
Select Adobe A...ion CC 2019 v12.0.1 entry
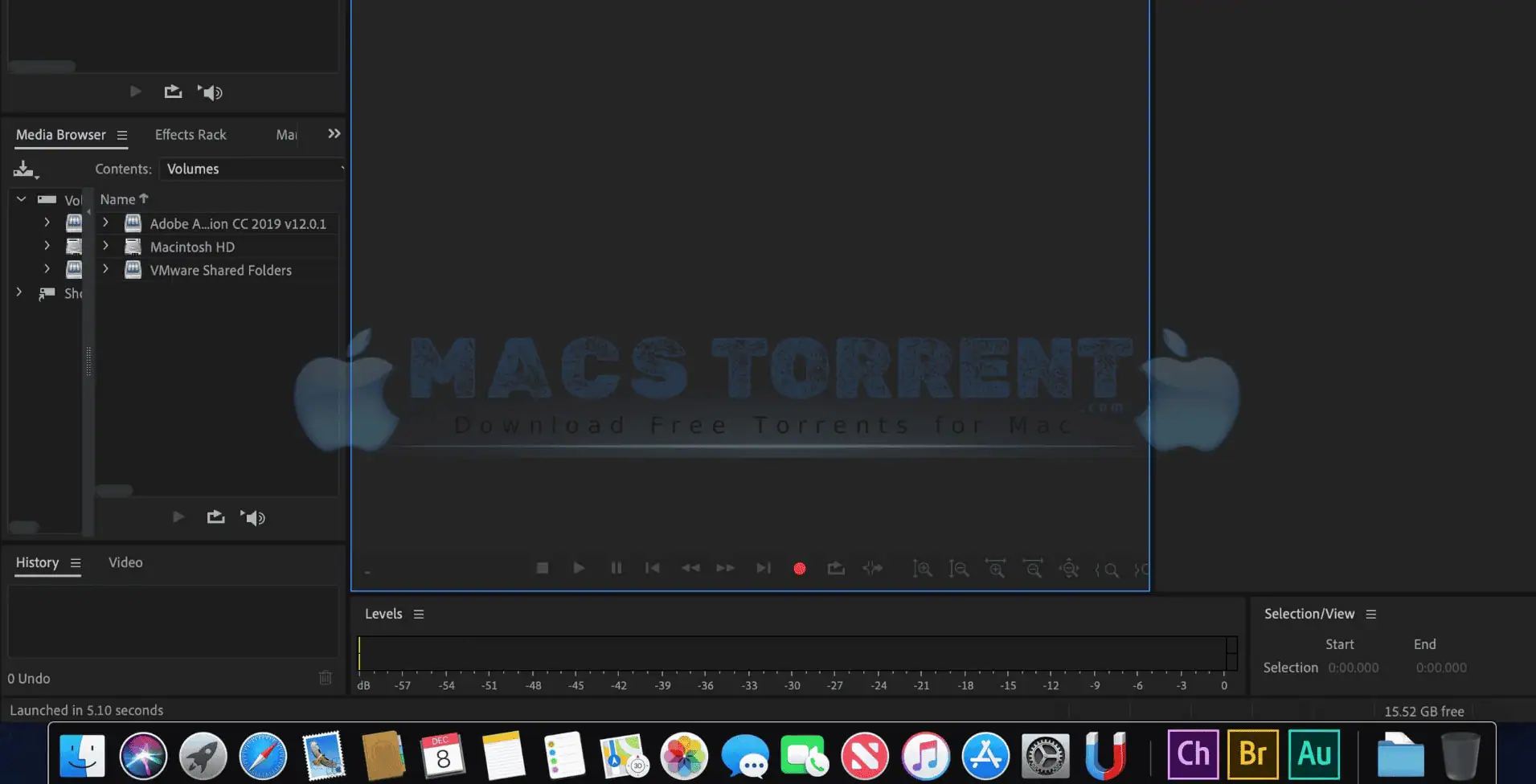(238, 224)
